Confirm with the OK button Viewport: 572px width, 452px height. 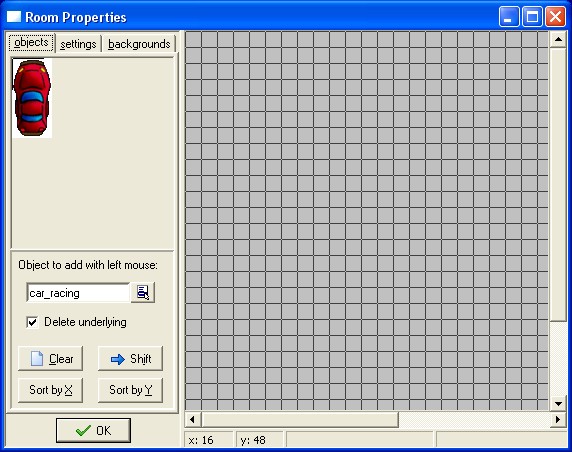[93, 430]
